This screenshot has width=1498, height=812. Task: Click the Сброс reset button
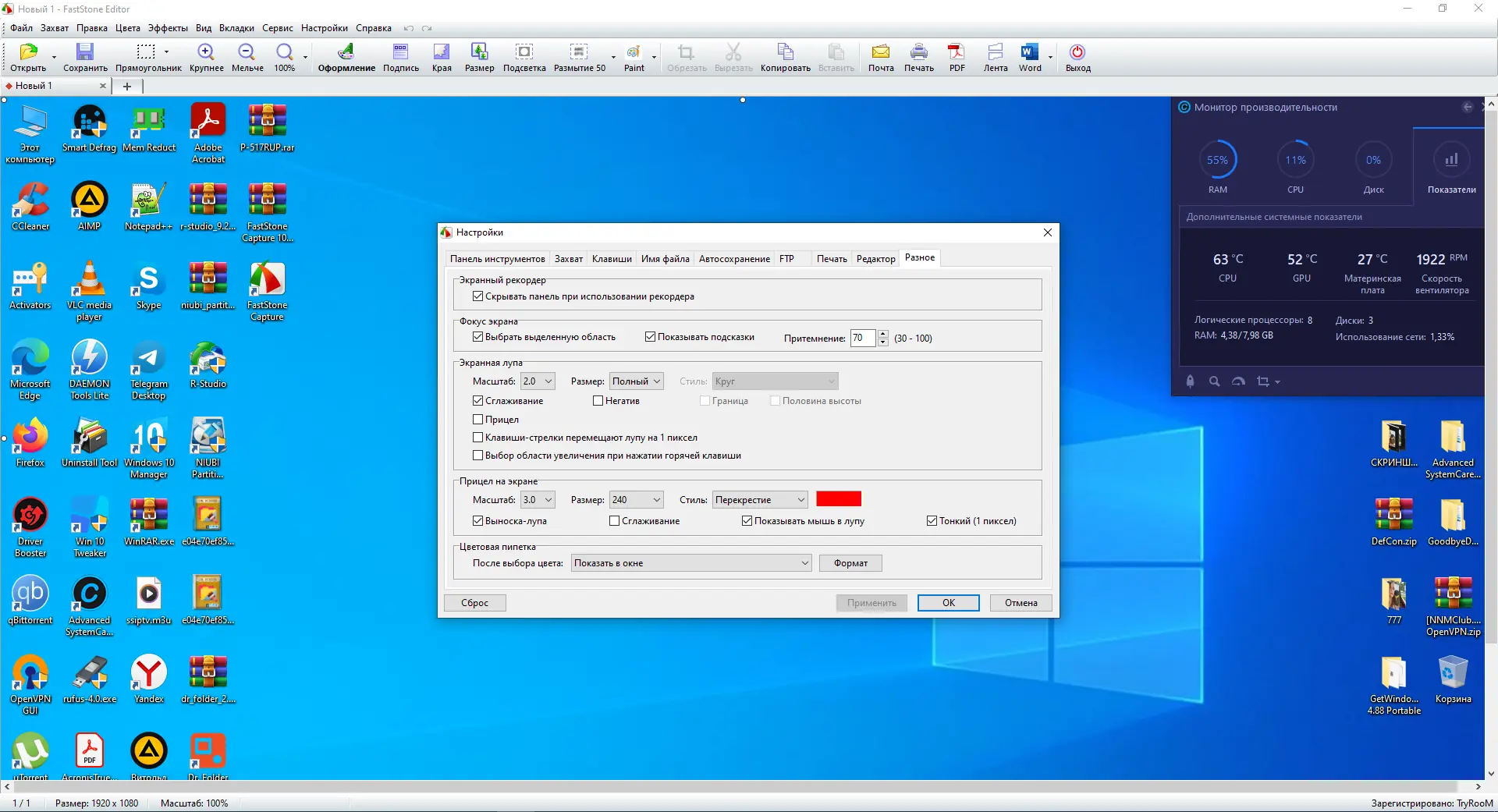(474, 603)
